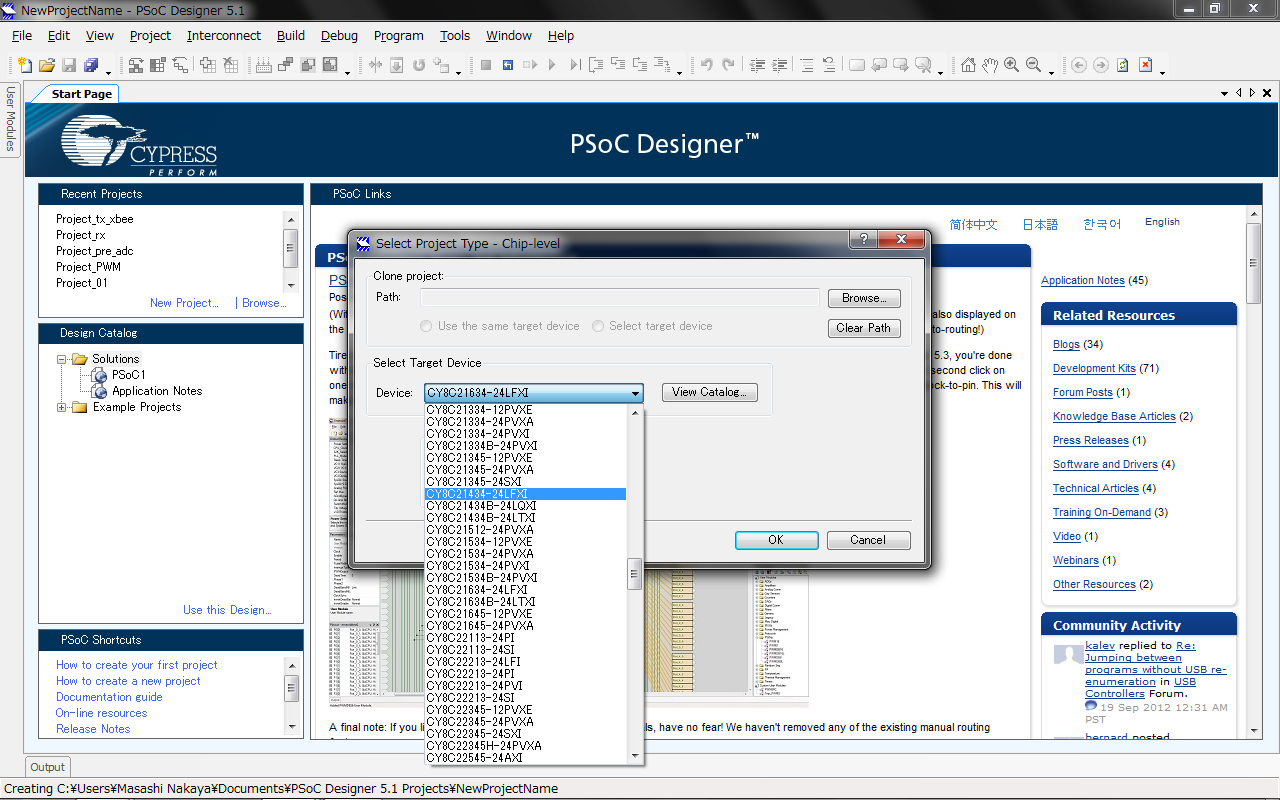Click the Save floppy disk icon

[69, 65]
